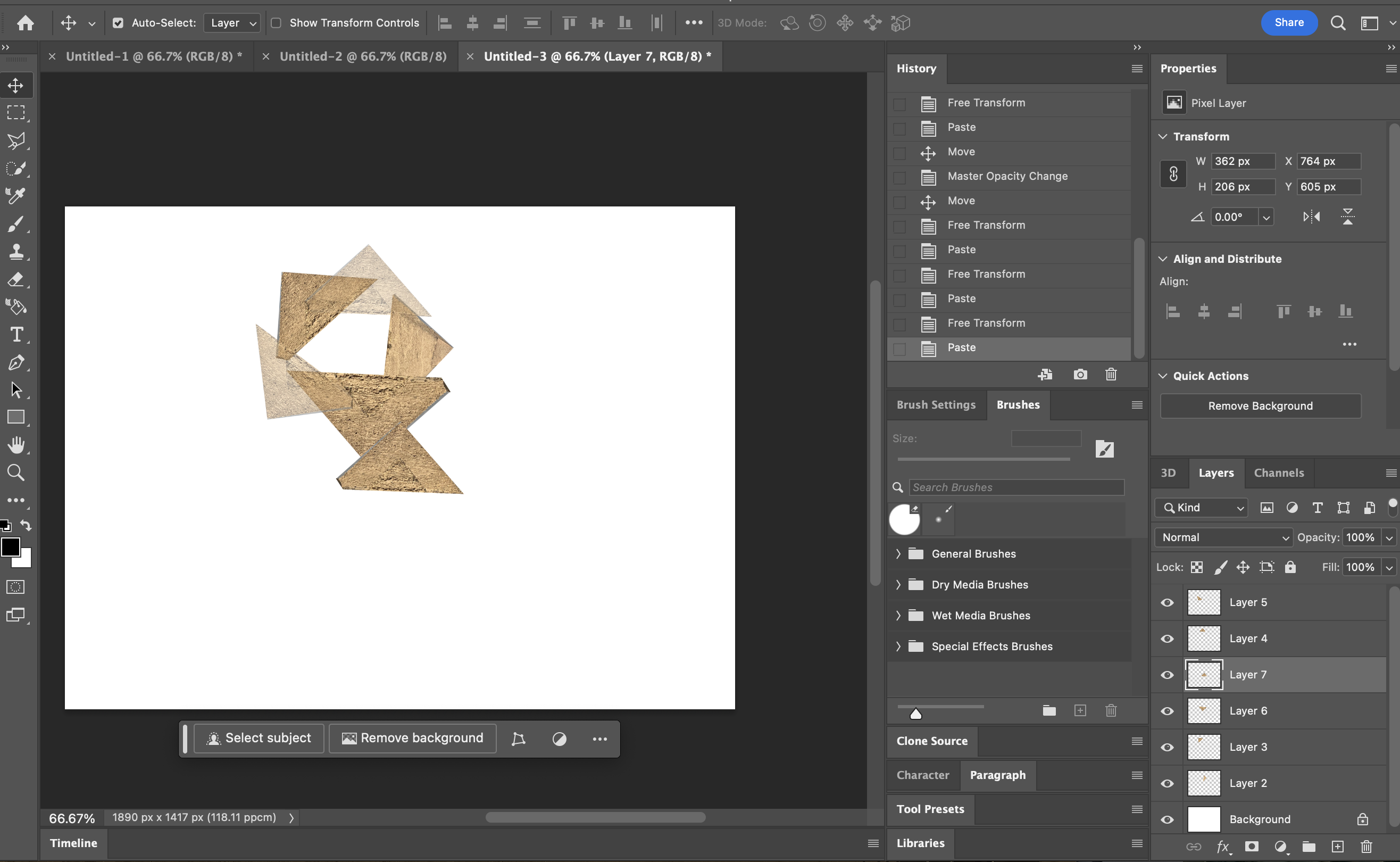
Task: Toggle the Auto-Select checkbox
Action: pyautogui.click(x=118, y=23)
